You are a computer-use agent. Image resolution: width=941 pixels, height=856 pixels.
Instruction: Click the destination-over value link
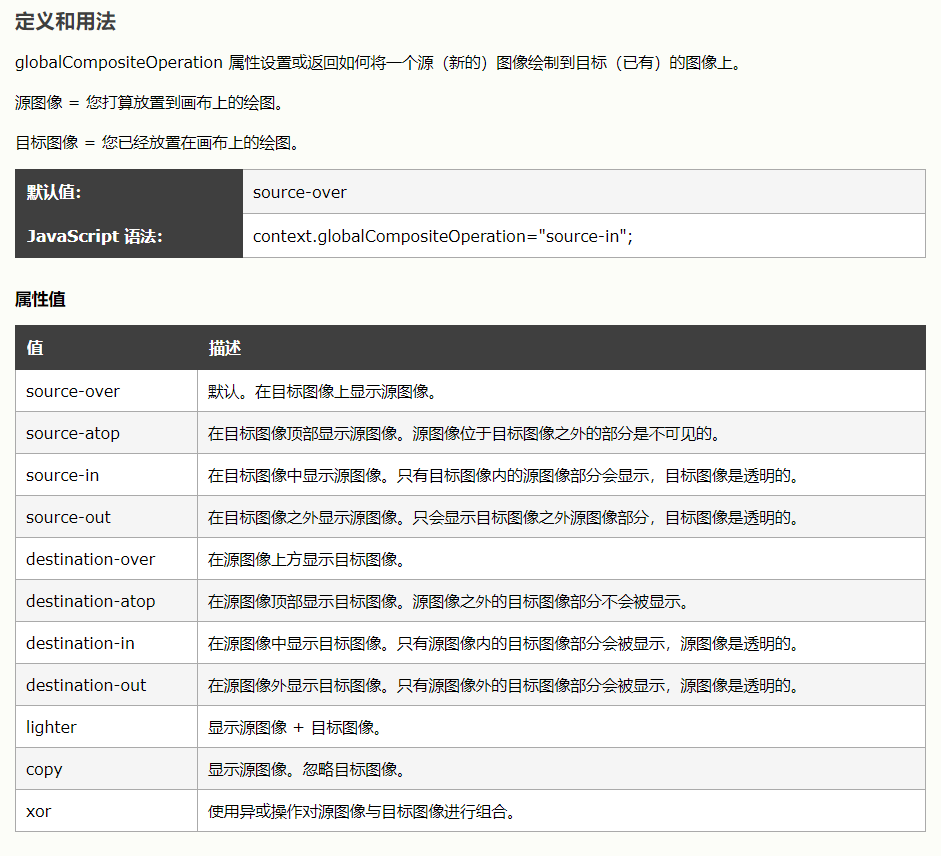tap(88, 559)
